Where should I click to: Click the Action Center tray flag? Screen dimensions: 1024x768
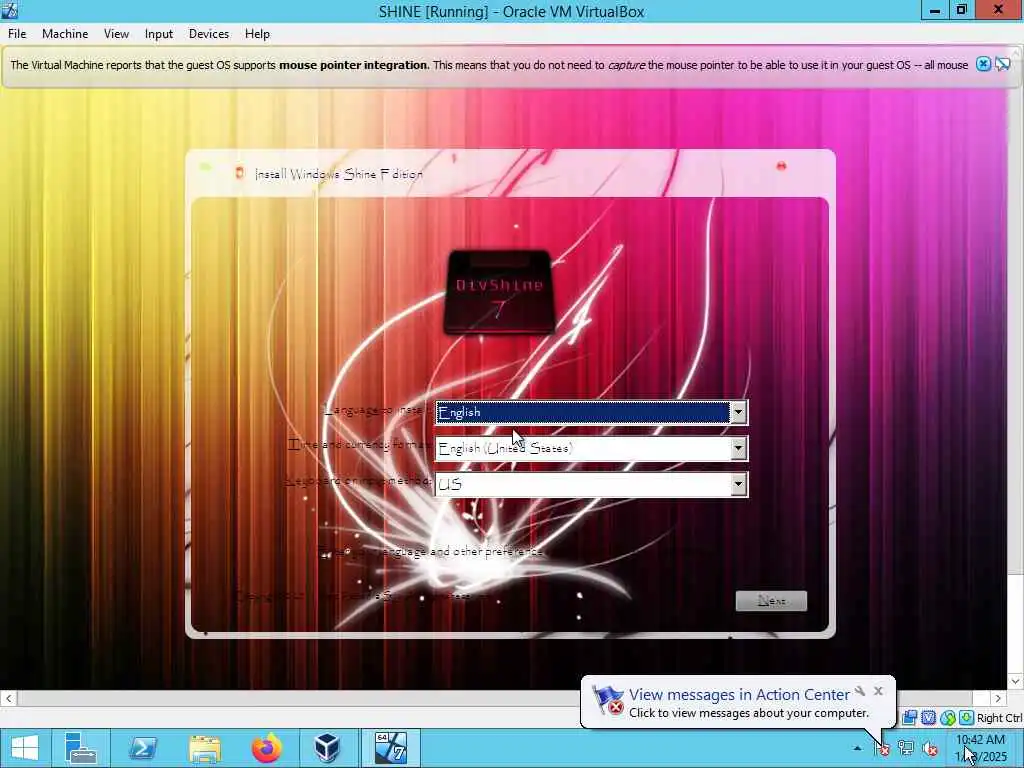point(882,748)
